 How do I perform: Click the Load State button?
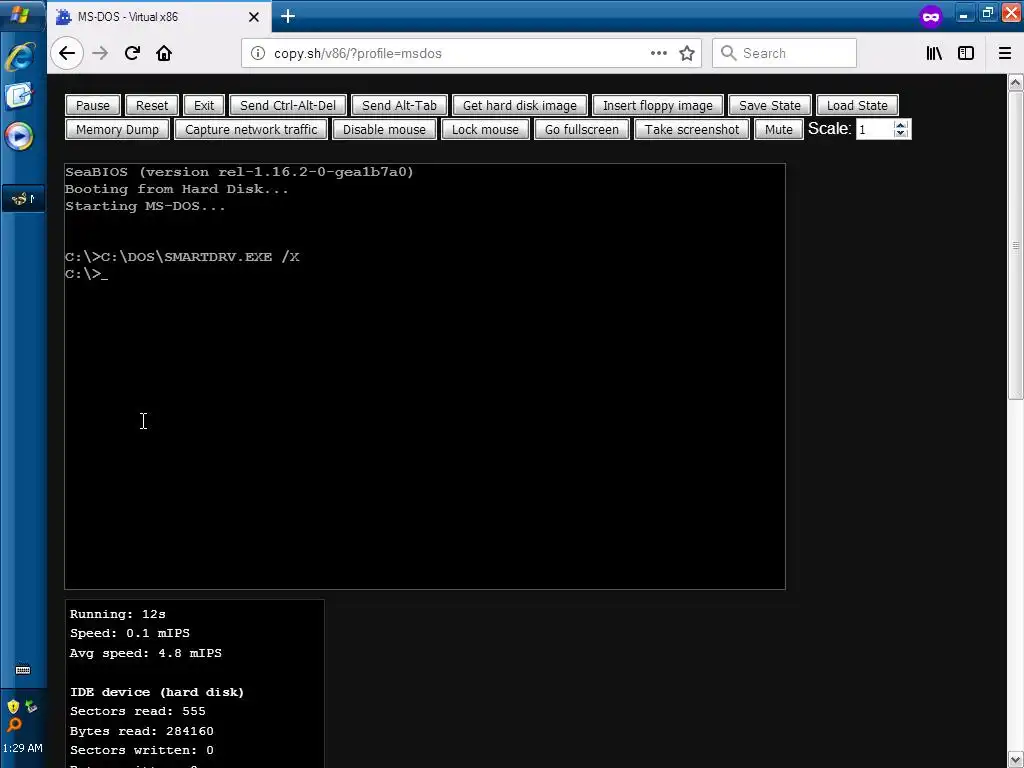857,105
